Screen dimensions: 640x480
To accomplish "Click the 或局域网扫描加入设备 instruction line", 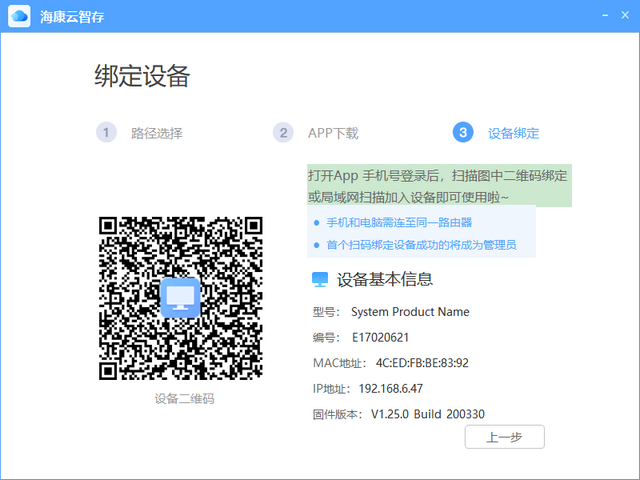I will (x=408, y=198).
